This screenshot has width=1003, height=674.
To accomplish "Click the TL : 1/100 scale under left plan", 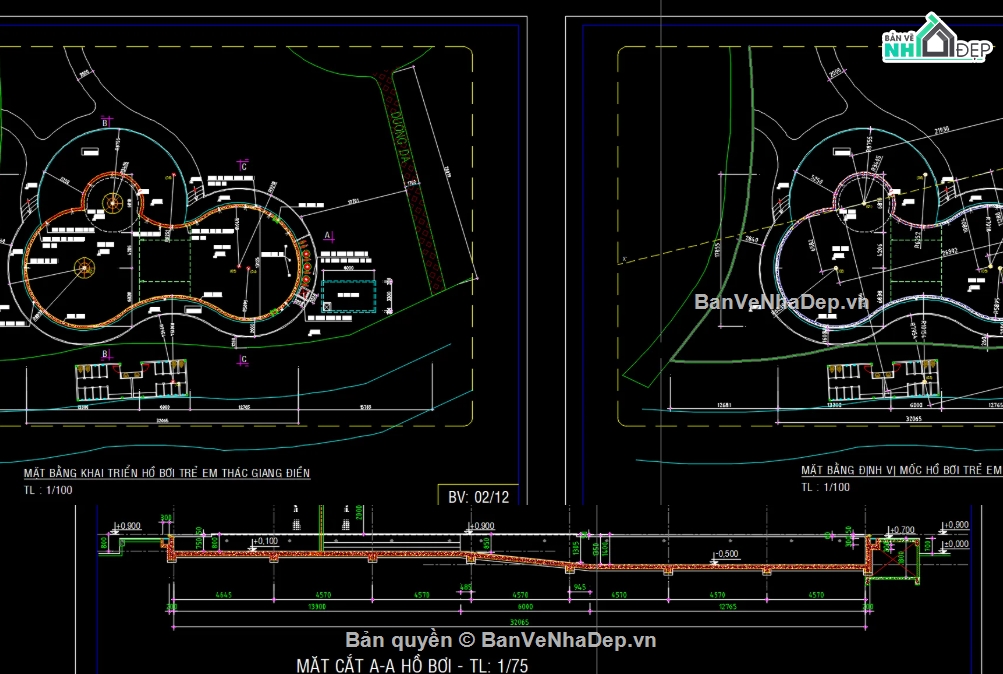I will [x=47, y=490].
